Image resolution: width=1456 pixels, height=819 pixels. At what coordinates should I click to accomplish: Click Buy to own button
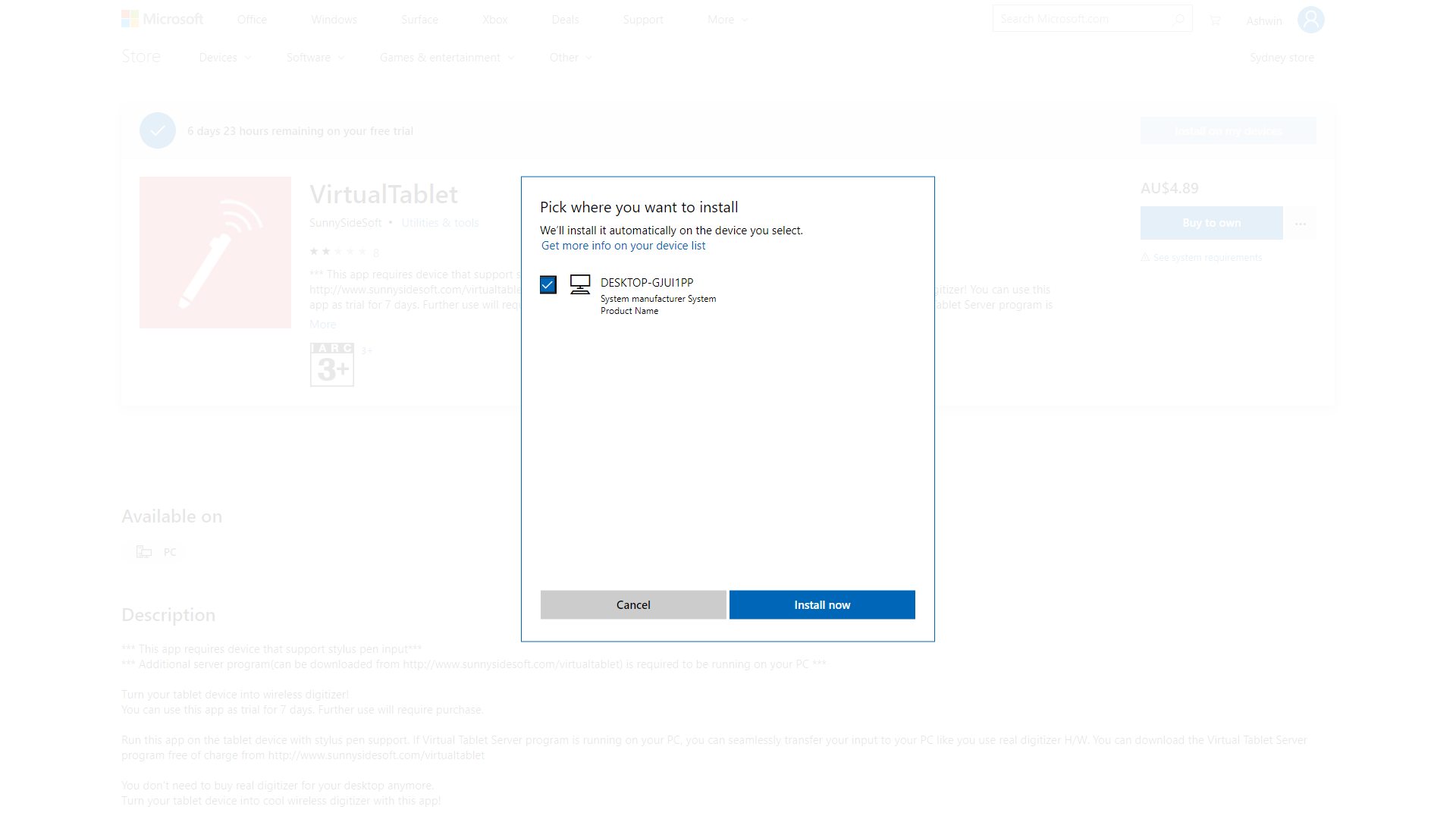coord(1212,223)
